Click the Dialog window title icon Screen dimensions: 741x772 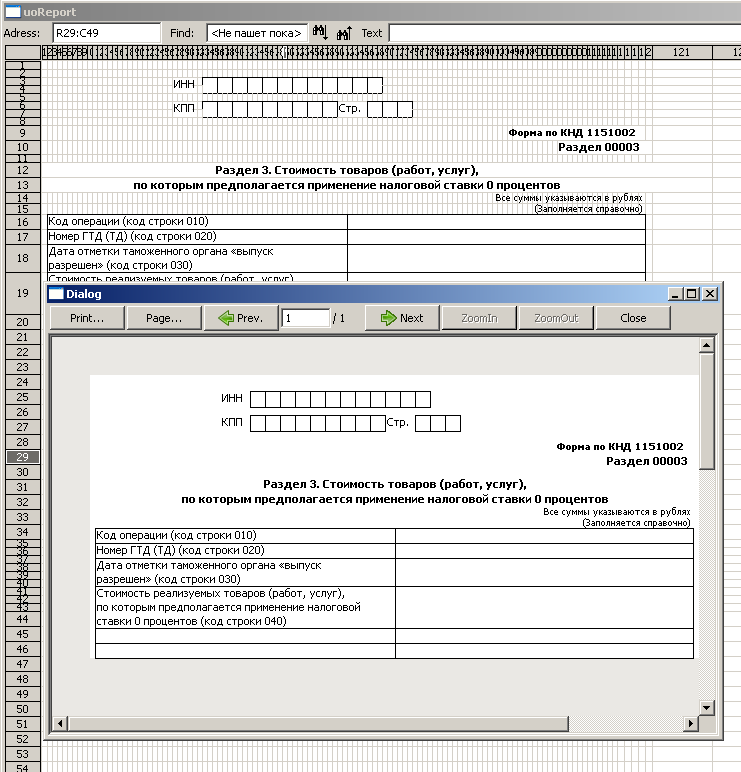coord(56,294)
